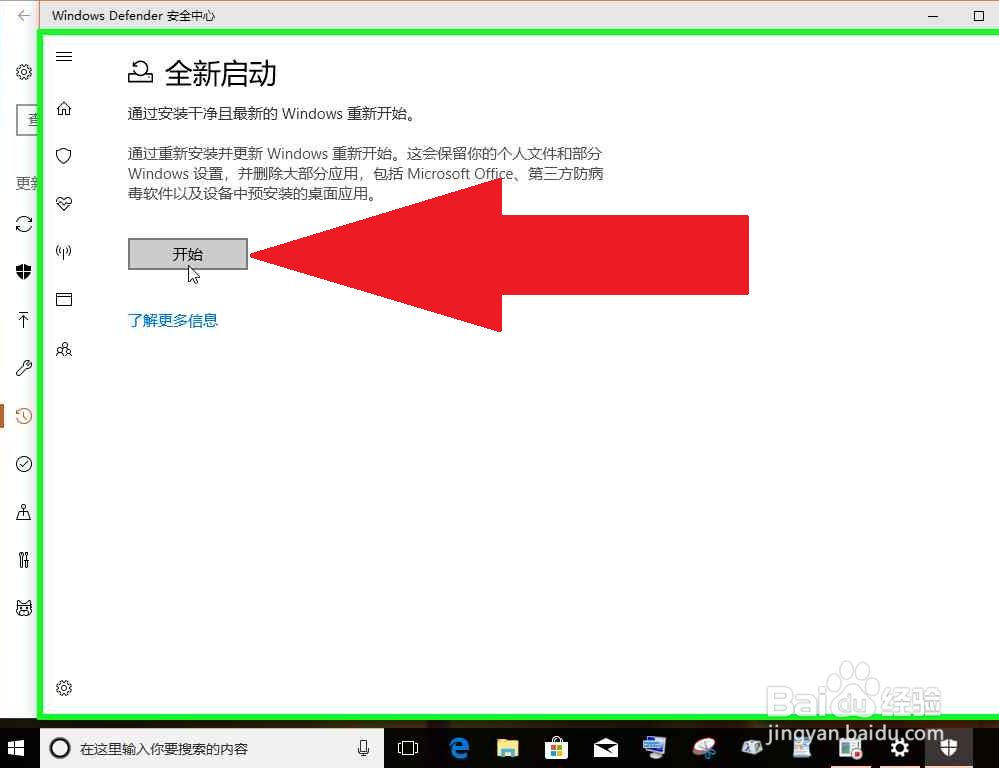This screenshot has height=768, width=999.
Task: Go to the Defender home page icon
Action: point(64,108)
